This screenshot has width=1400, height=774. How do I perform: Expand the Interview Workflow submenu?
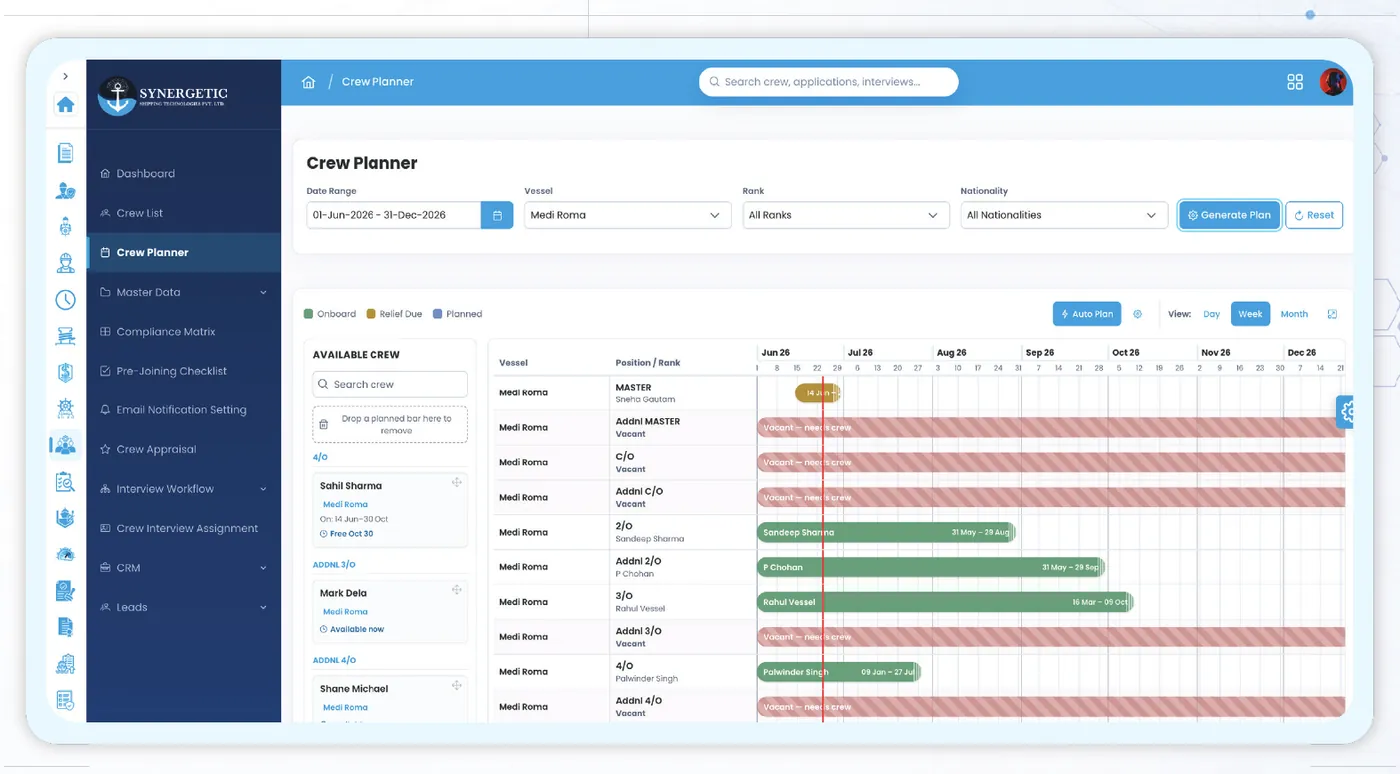[263, 489]
